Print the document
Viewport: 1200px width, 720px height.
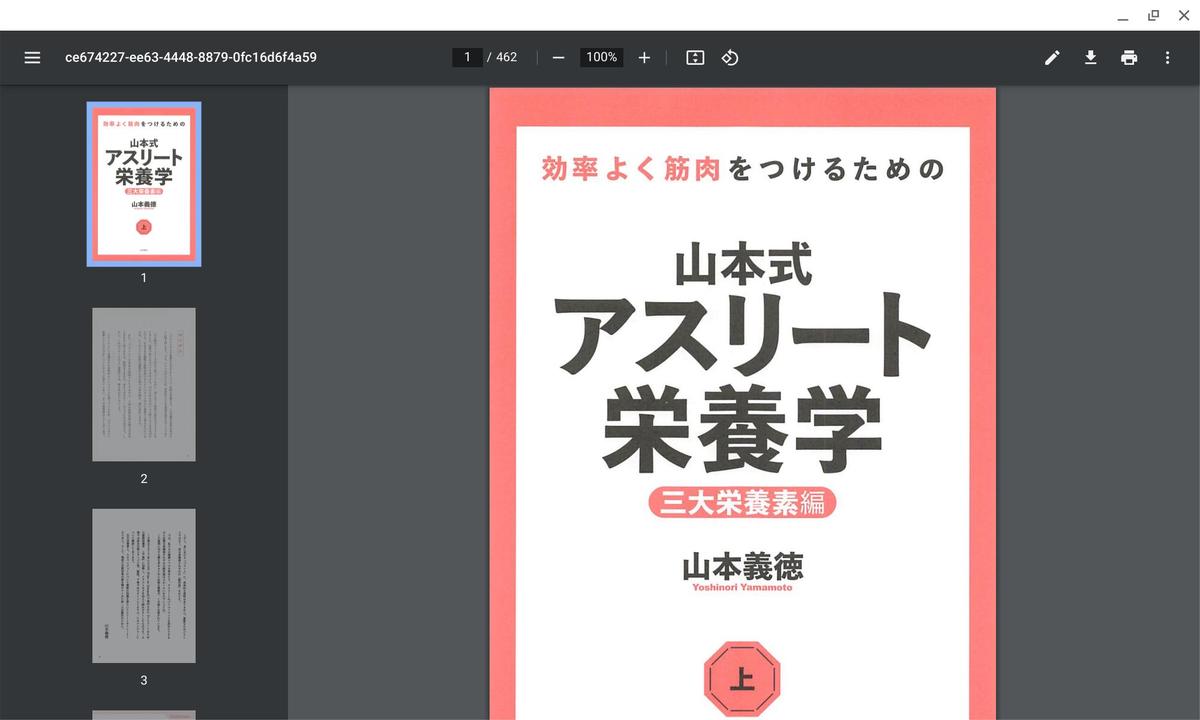click(x=1129, y=58)
